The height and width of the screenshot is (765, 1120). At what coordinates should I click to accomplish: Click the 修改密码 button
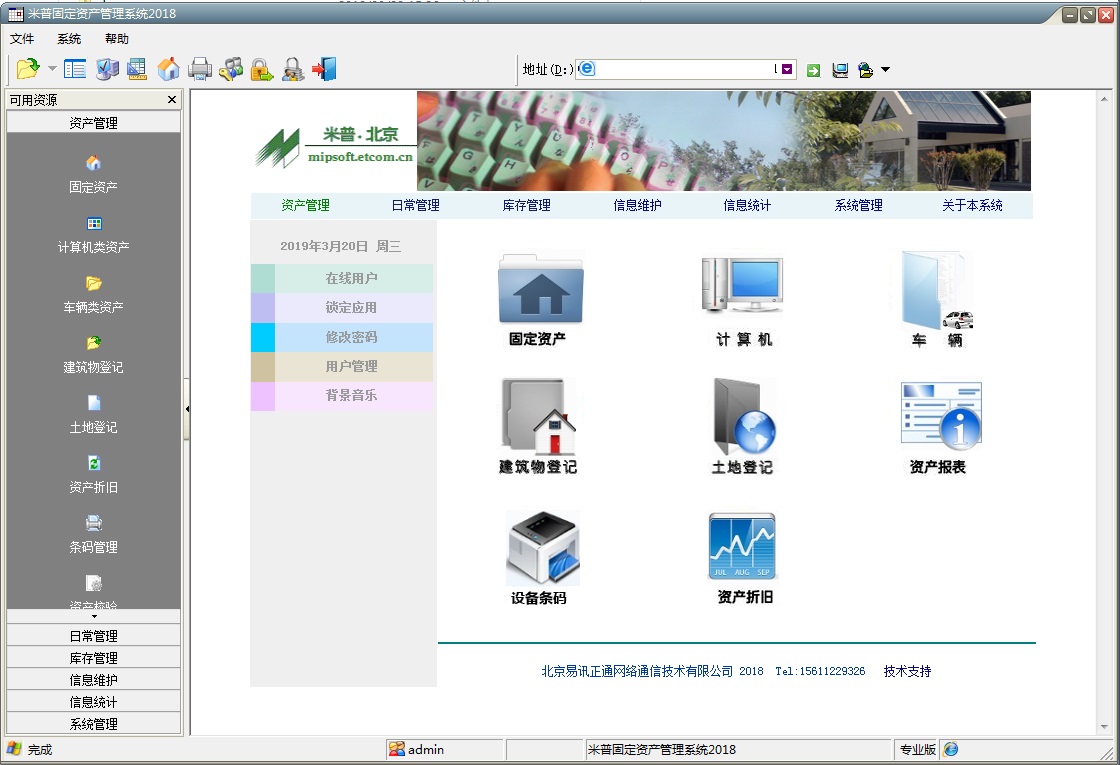tap(351, 337)
